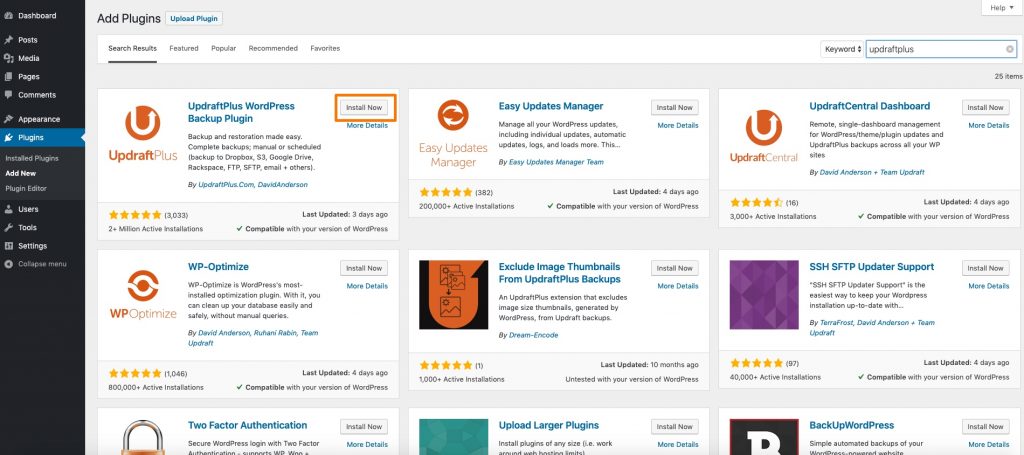This screenshot has height=455, width=1024.
Task: Click the Tools wrench icon
Action: 8,228
